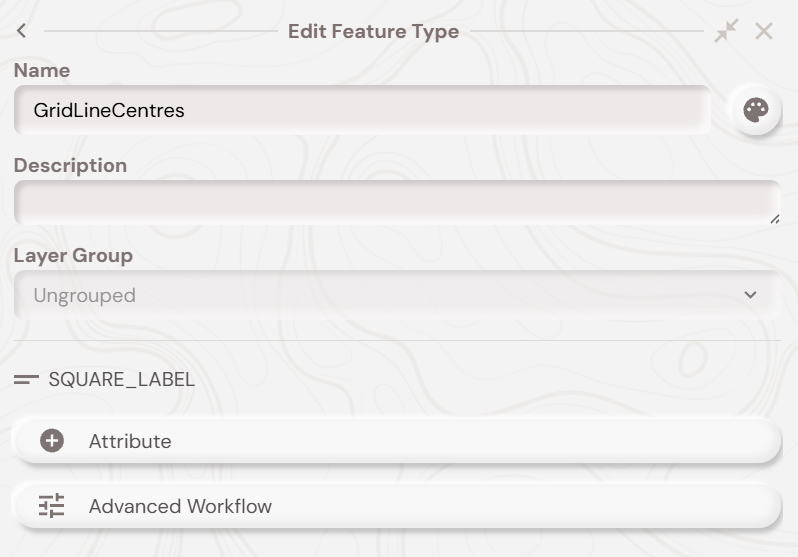
Task: Click the drag handle beside SQUARE_LABEL
Action: click(x=27, y=380)
